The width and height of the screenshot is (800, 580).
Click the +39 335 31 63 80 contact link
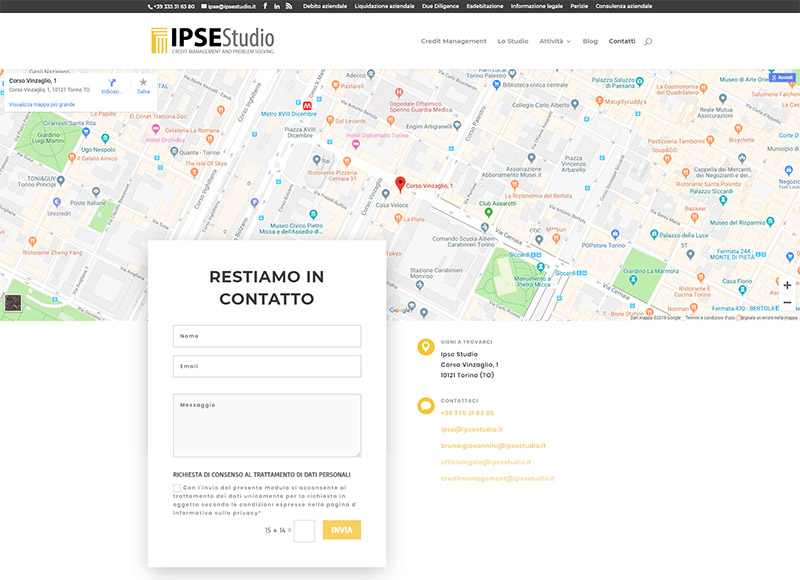point(467,413)
